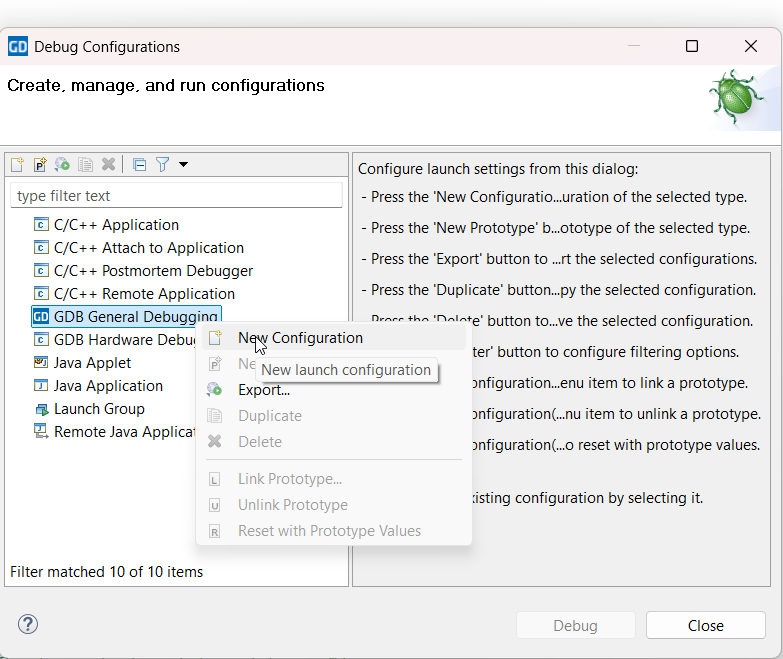The width and height of the screenshot is (783, 659).
Task: Choose New Configuration from context menu
Action: pyautogui.click(x=300, y=338)
